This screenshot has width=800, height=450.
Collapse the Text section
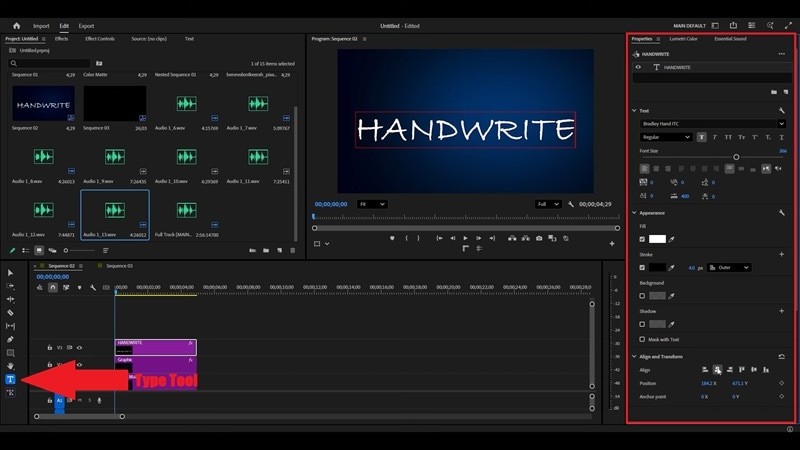(x=634, y=110)
